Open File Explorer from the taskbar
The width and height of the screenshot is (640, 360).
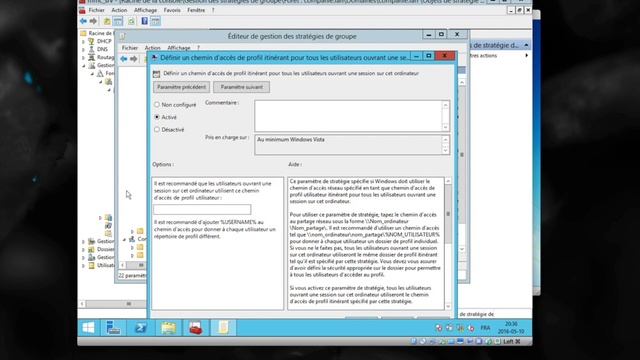tap(168, 327)
